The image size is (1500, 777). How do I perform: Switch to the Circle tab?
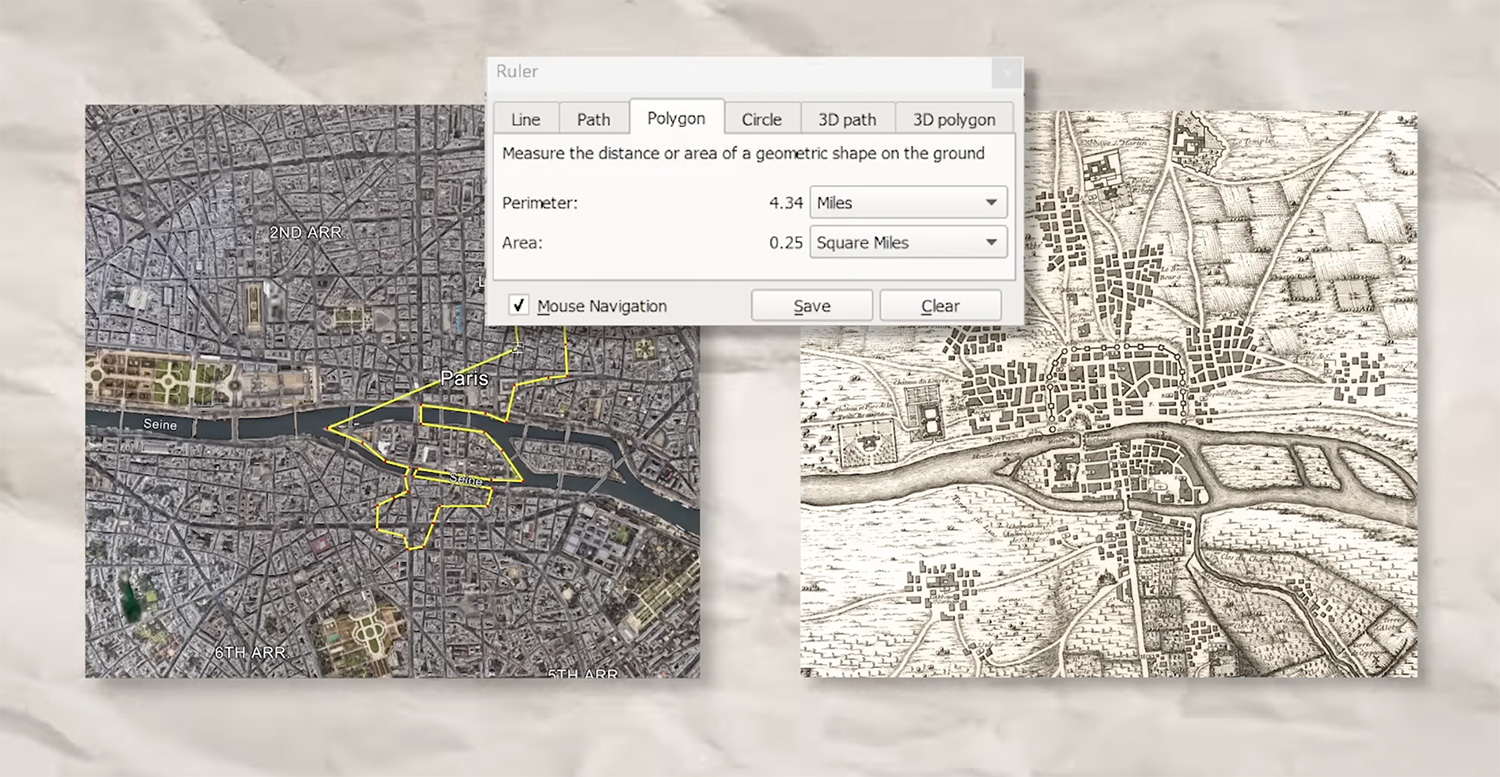pyautogui.click(x=761, y=119)
